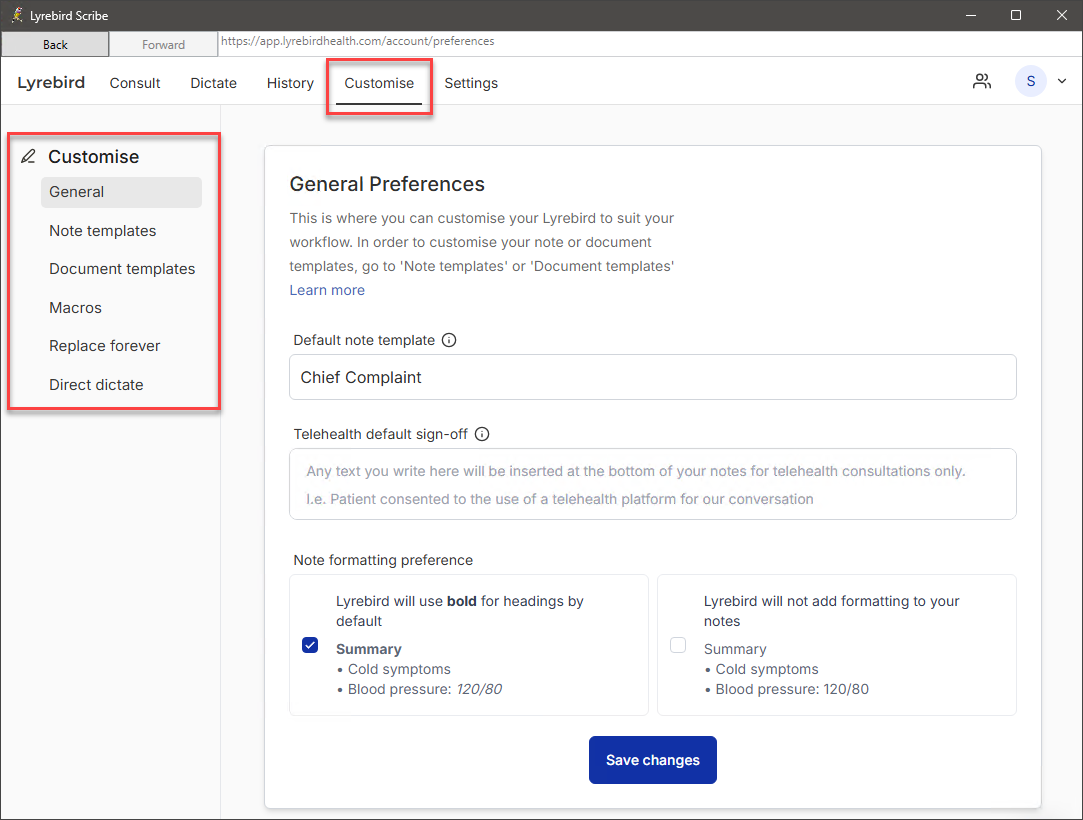The image size is (1083, 820).
Task: Click the Lyrebird Scribe app icon in title bar
Action: [x=17, y=15]
